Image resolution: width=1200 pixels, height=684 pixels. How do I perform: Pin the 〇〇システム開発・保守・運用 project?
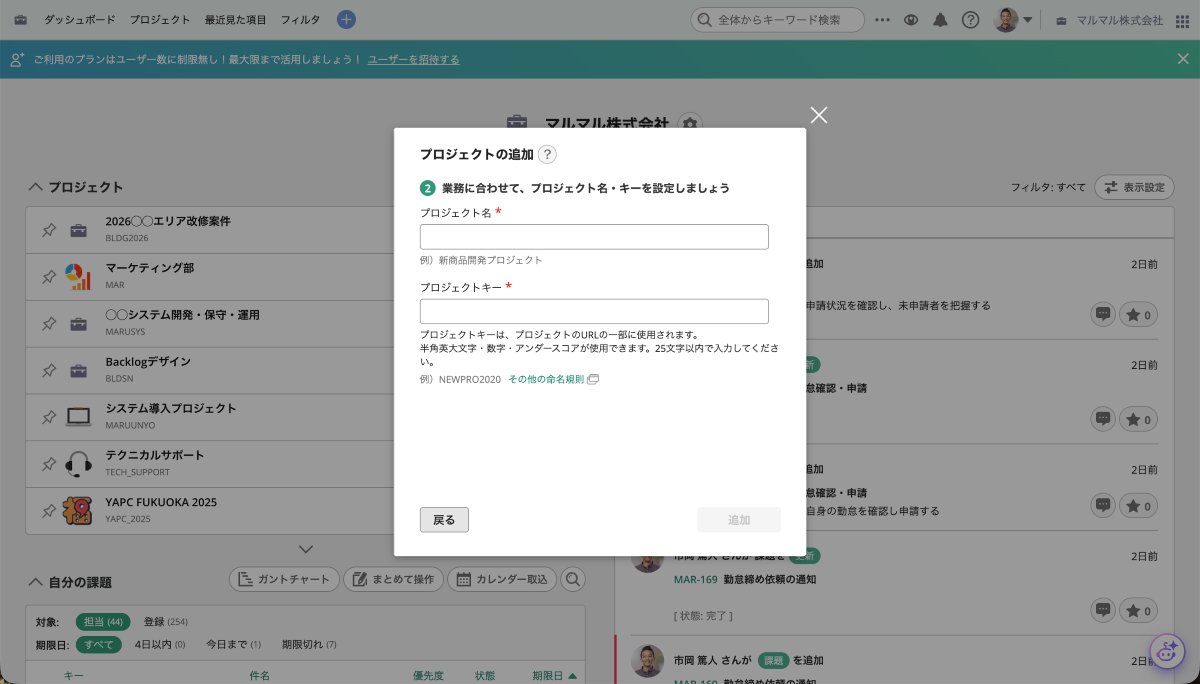point(48,324)
